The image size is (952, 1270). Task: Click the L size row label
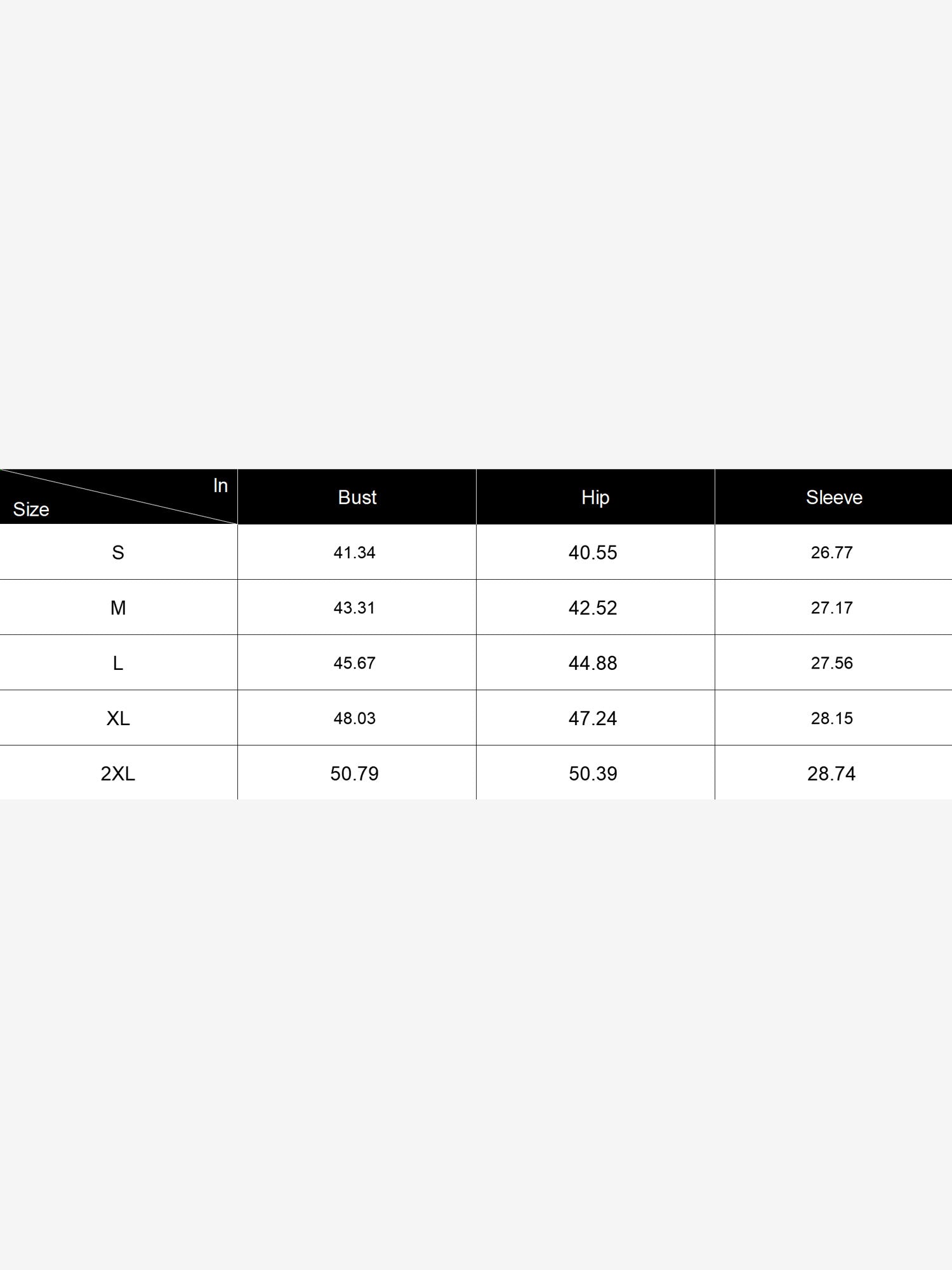(x=118, y=663)
